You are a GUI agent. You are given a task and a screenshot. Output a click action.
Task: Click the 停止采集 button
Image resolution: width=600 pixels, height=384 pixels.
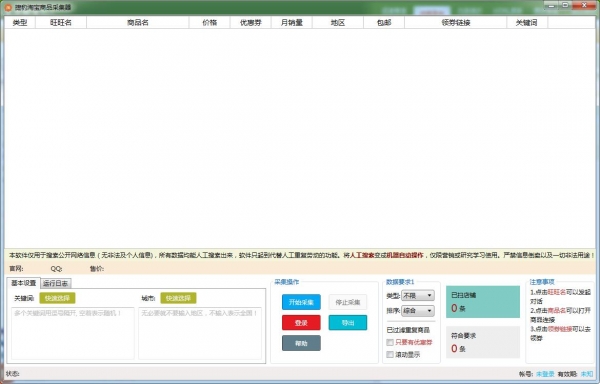click(x=348, y=302)
